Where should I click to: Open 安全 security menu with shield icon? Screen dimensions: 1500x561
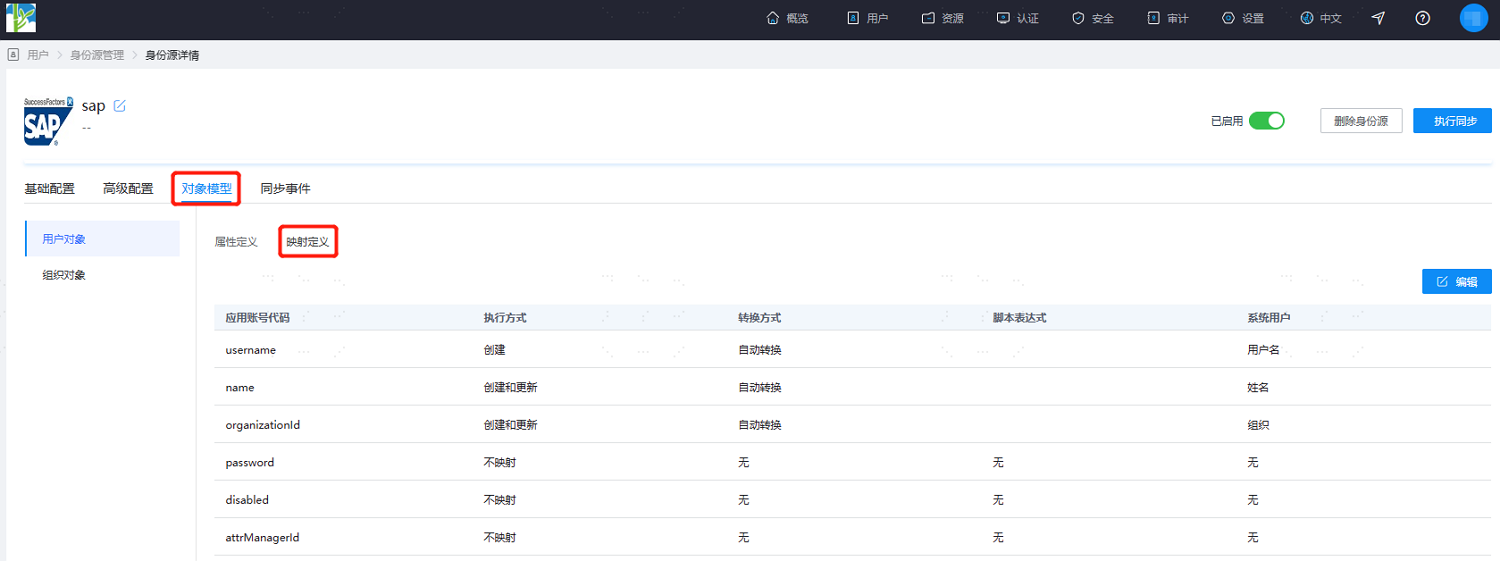[x=1092, y=18]
